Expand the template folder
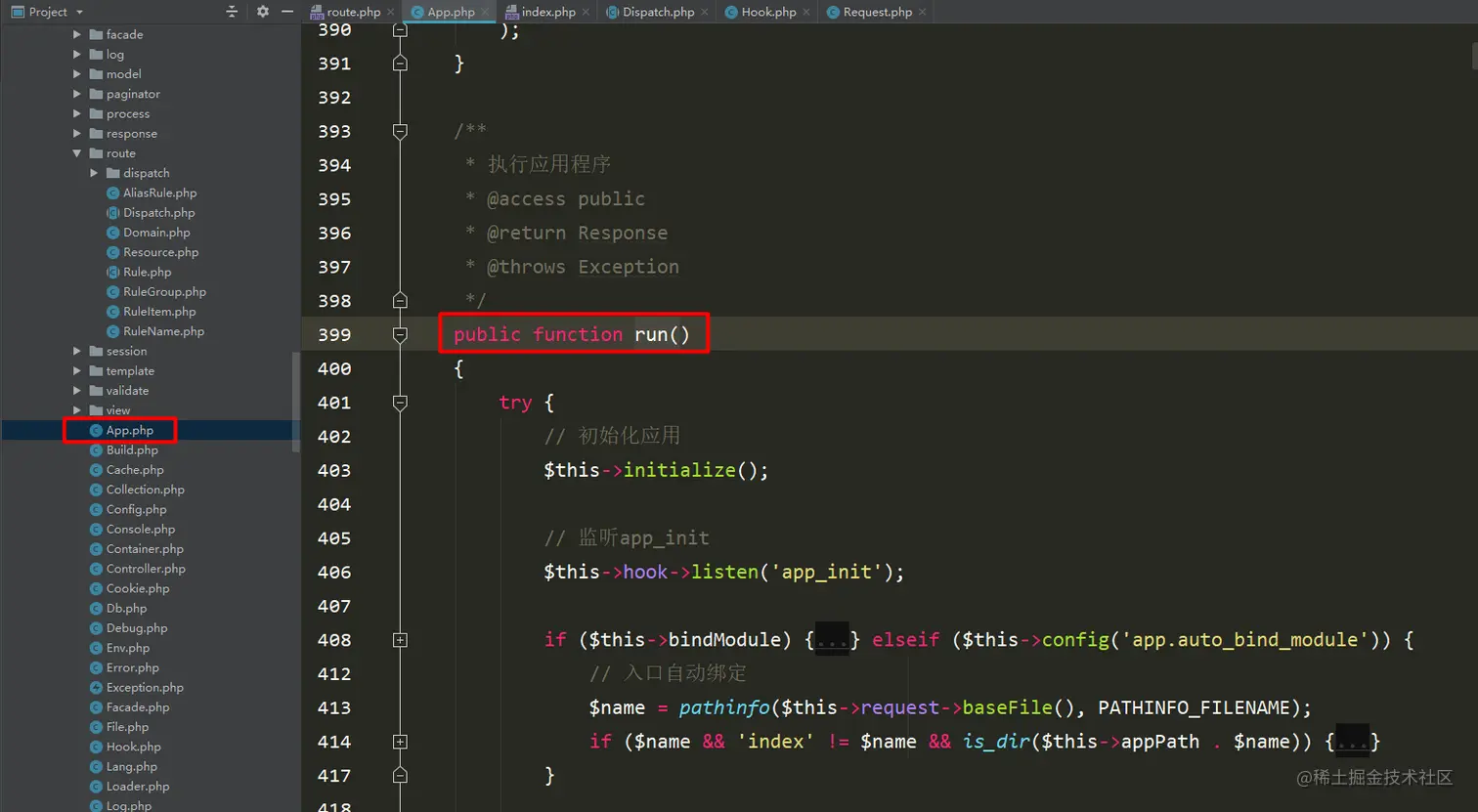1478x812 pixels. 77,370
